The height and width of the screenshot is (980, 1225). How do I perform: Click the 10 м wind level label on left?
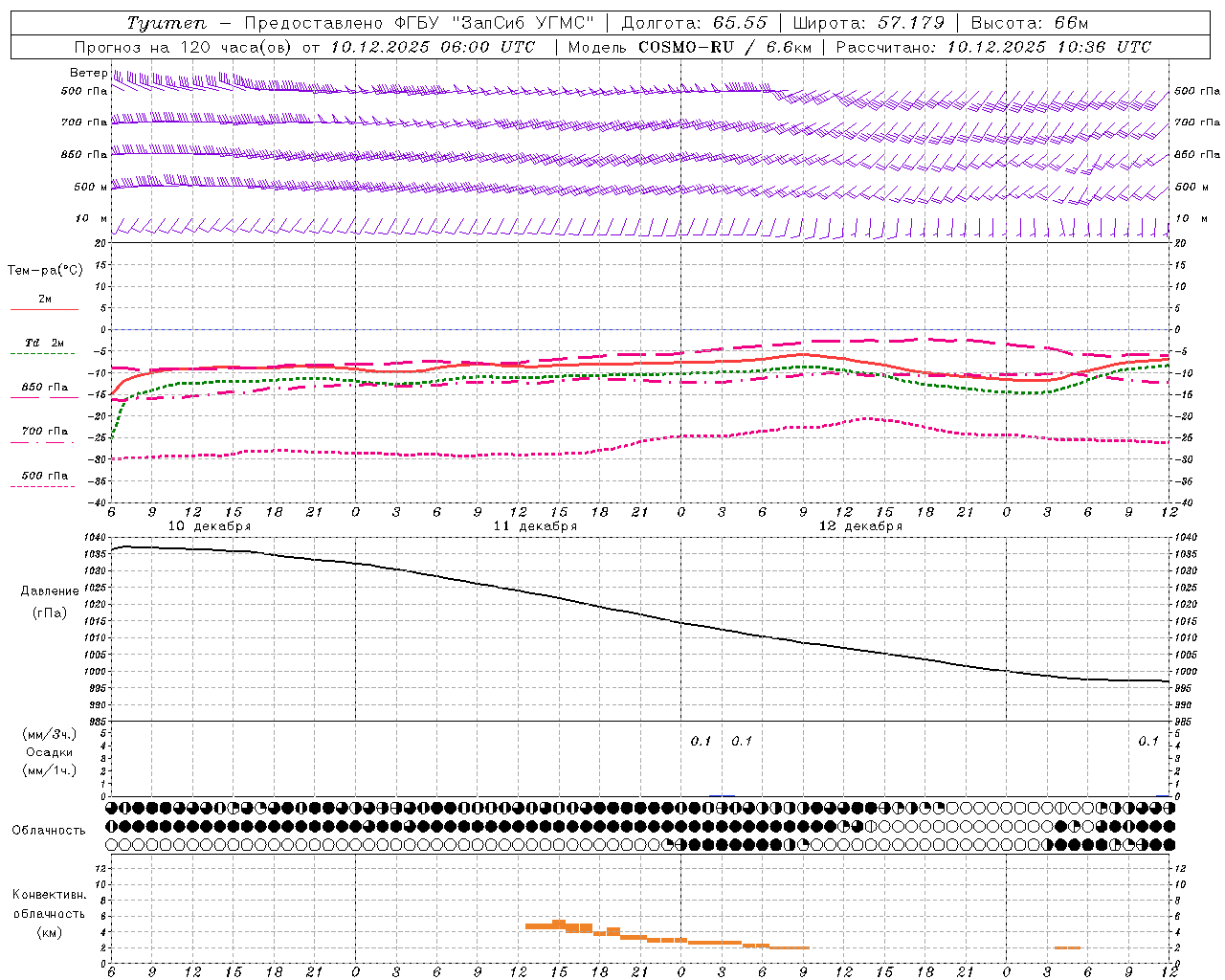click(92, 218)
